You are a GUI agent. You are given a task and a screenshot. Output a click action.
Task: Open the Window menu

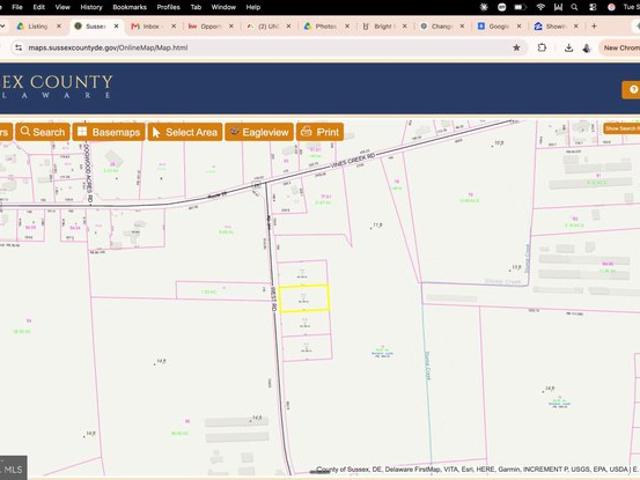pyautogui.click(x=223, y=7)
